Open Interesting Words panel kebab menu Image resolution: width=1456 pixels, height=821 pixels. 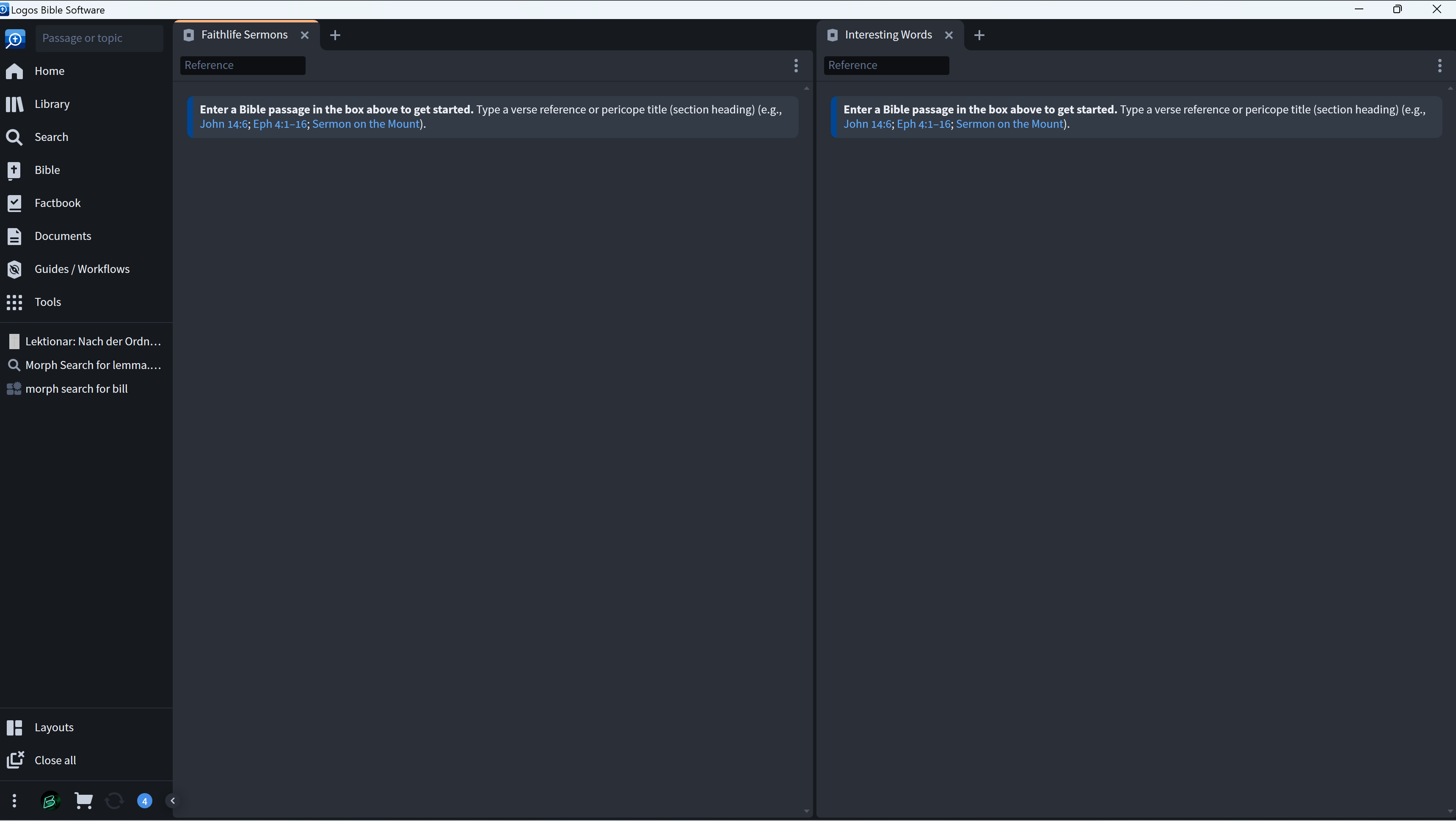[x=1439, y=66]
